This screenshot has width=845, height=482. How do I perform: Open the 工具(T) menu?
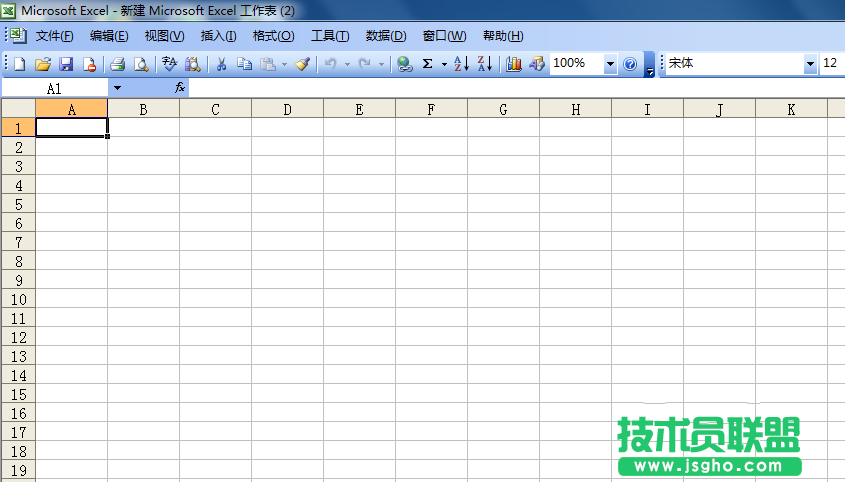(330, 36)
